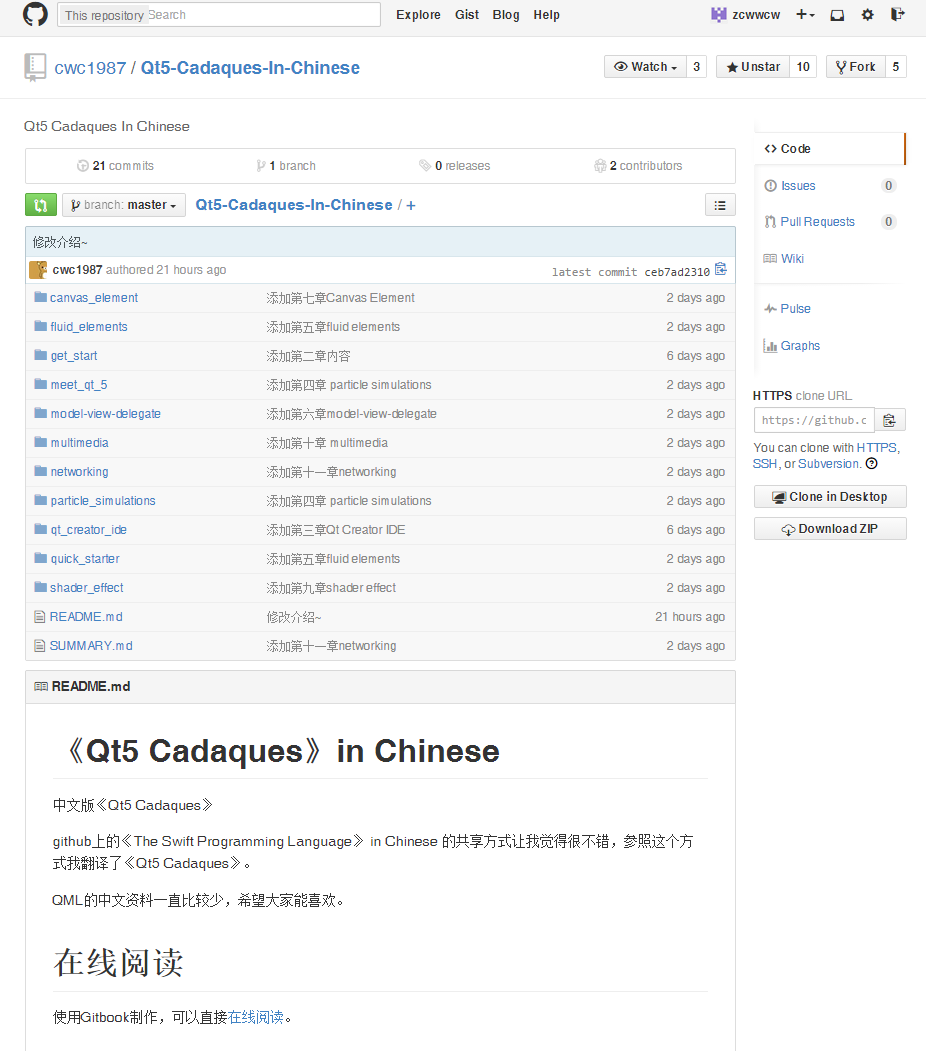The width and height of the screenshot is (926, 1051).
Task: Toggle the file list view icon
Action: (720, 205)
